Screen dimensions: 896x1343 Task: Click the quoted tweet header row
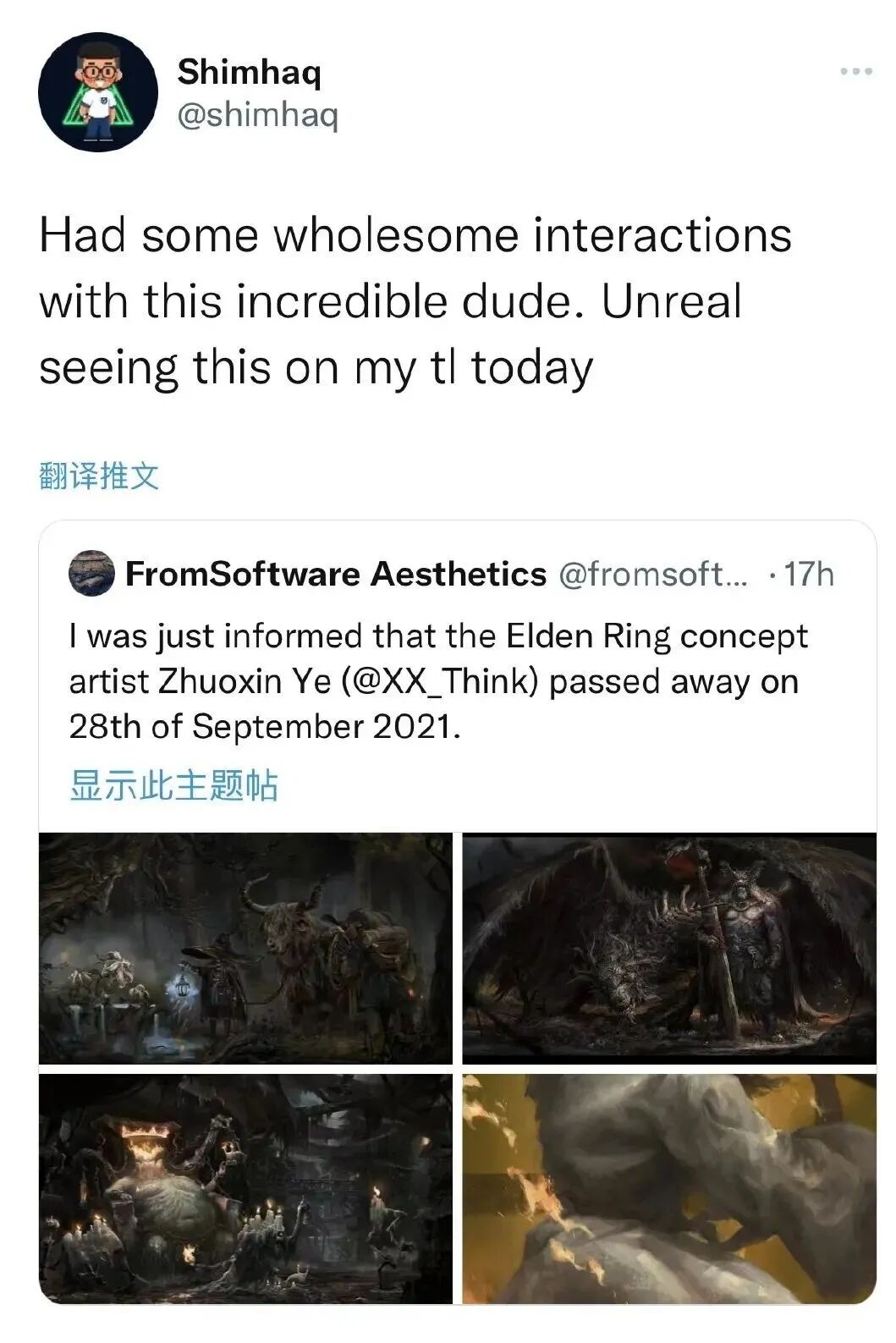[x=452, y=574]
